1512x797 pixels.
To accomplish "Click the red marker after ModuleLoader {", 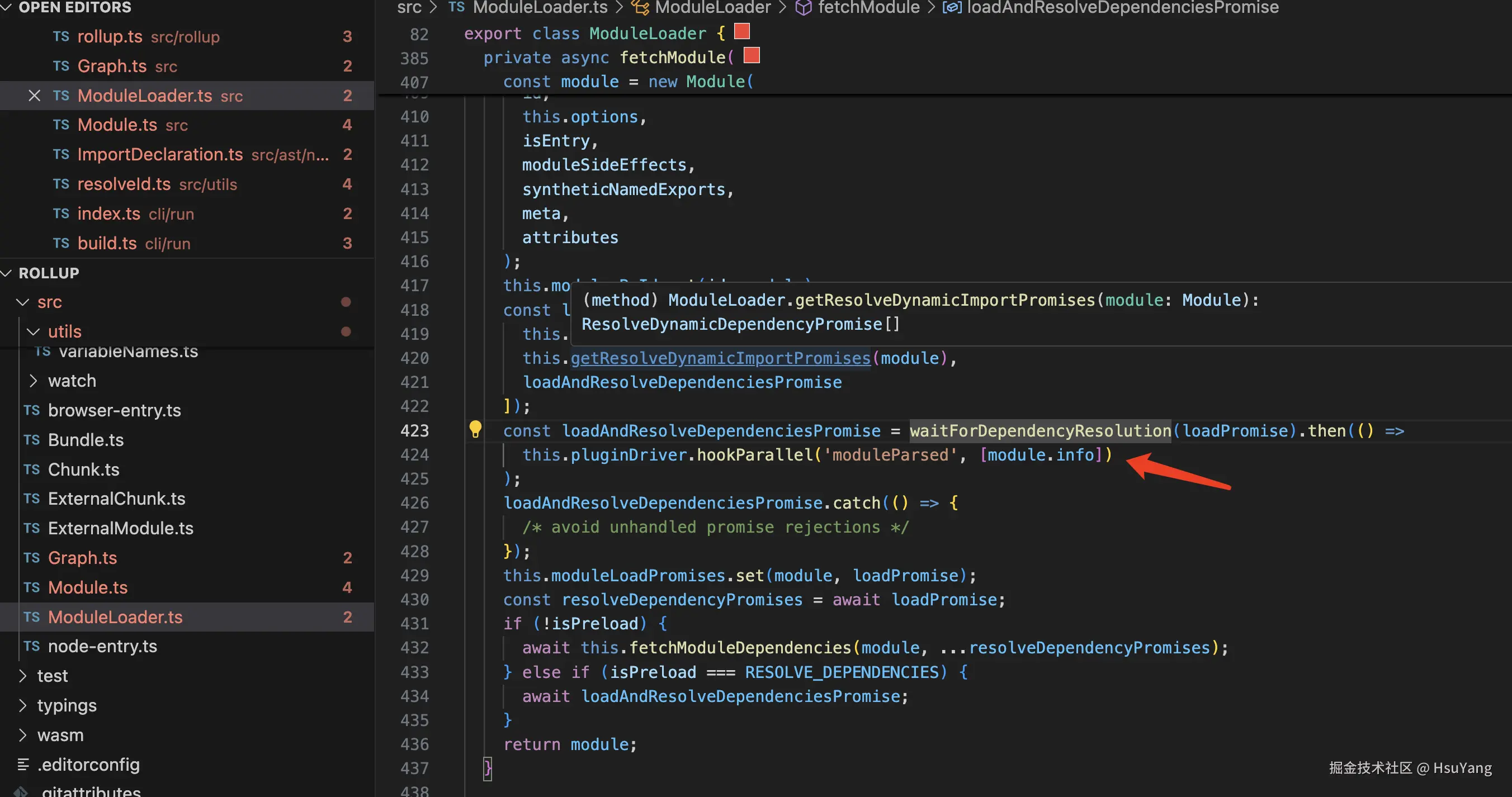I will click(x=742, y=31).
